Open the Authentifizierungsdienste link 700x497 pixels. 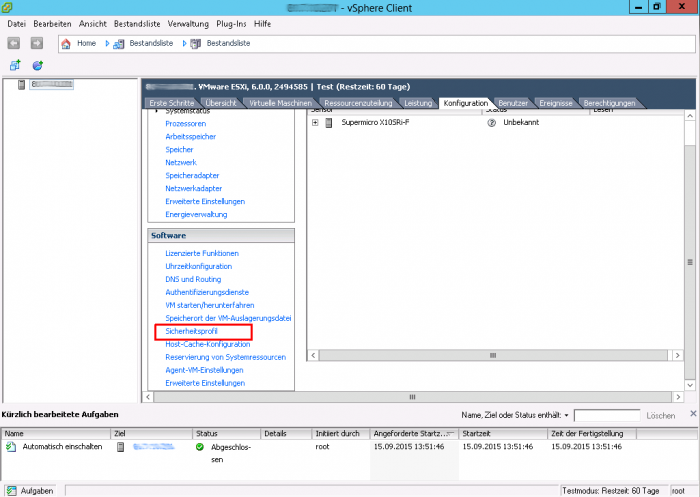click(207, 292)
